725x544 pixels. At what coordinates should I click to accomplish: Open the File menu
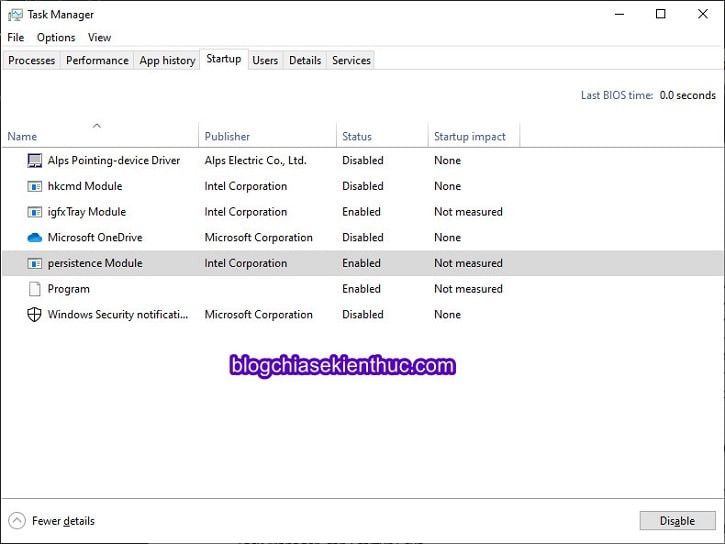pyautogui.click(x=16, y=37)
